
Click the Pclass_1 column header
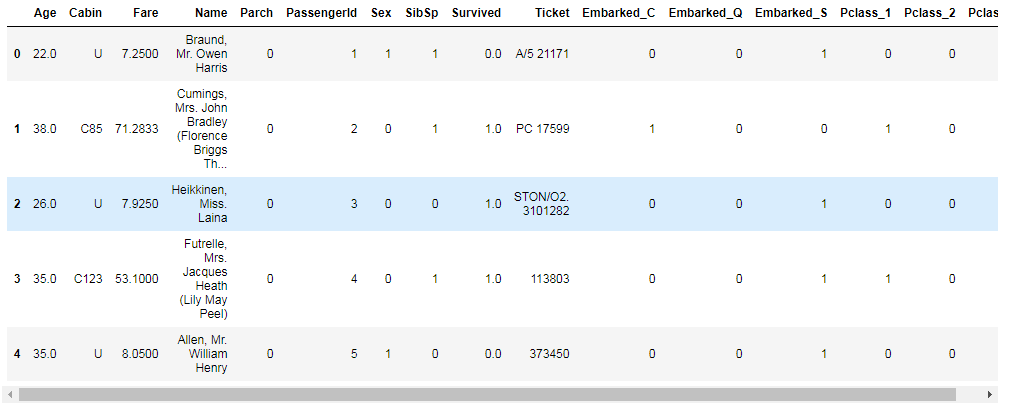(x=865, y=13)
